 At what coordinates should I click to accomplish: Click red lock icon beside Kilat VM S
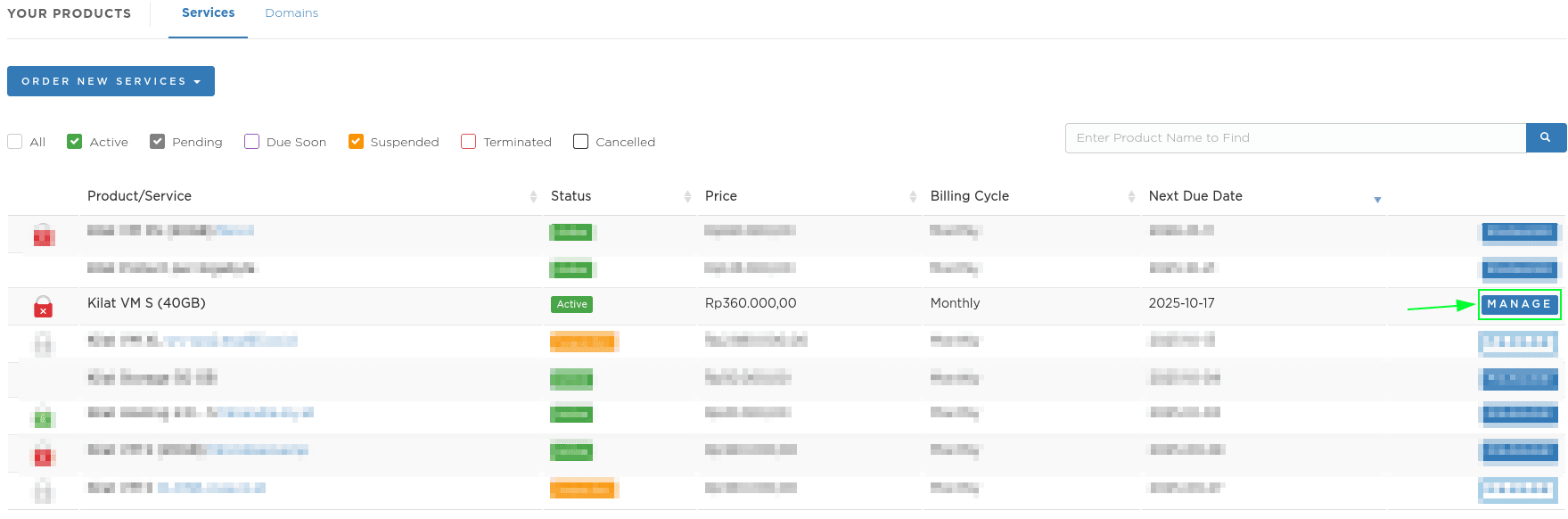pos(43,307)
